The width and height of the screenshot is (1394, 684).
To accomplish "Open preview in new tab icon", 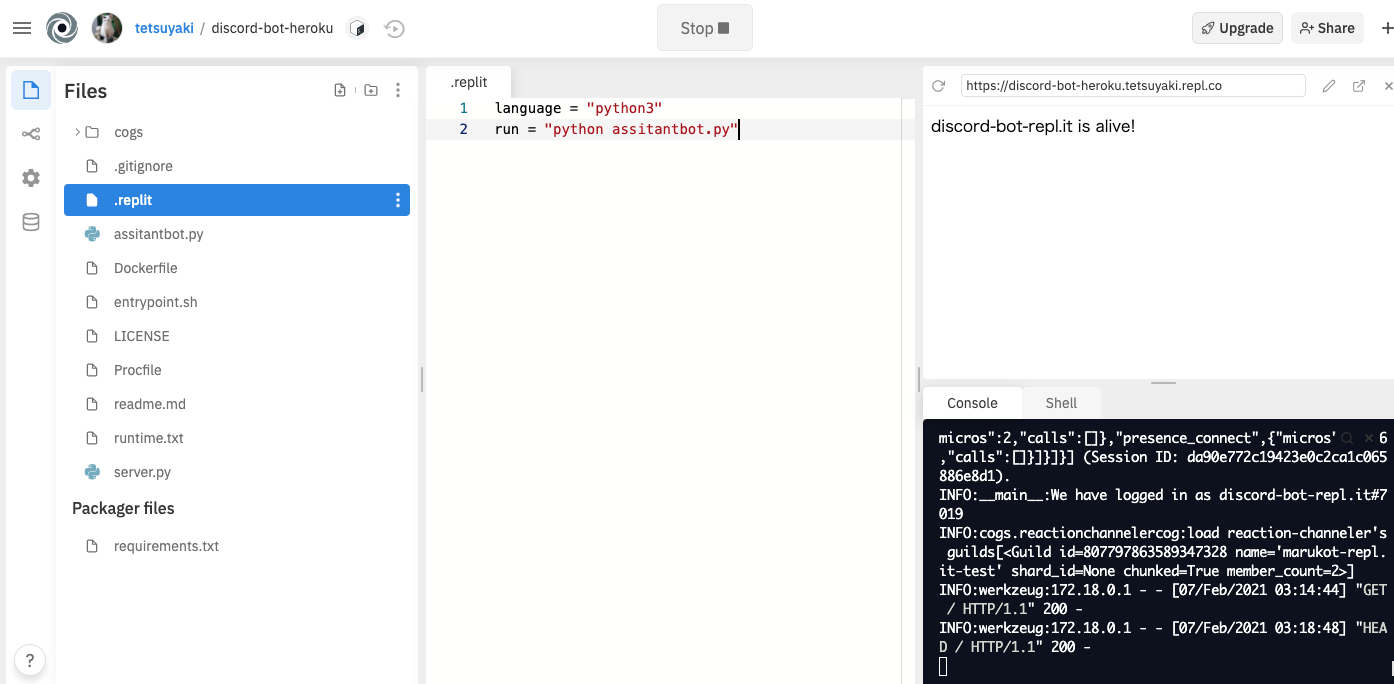I will tap(1359, 86).
